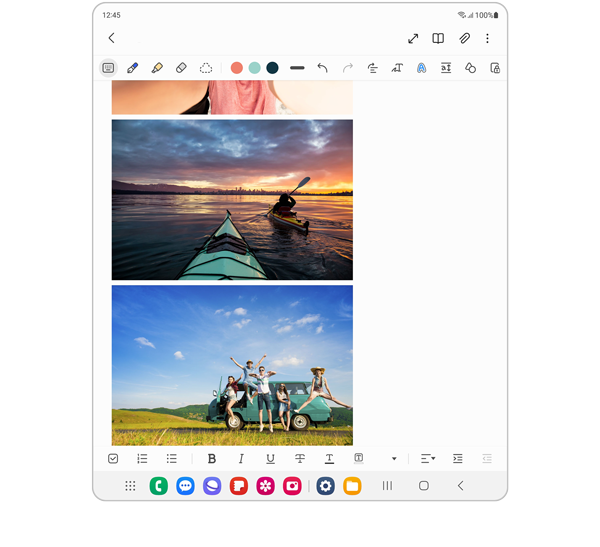Pick the salmon red pen color
The height and width of the screenshot is (547, 600).
click(x=237, y=68)
